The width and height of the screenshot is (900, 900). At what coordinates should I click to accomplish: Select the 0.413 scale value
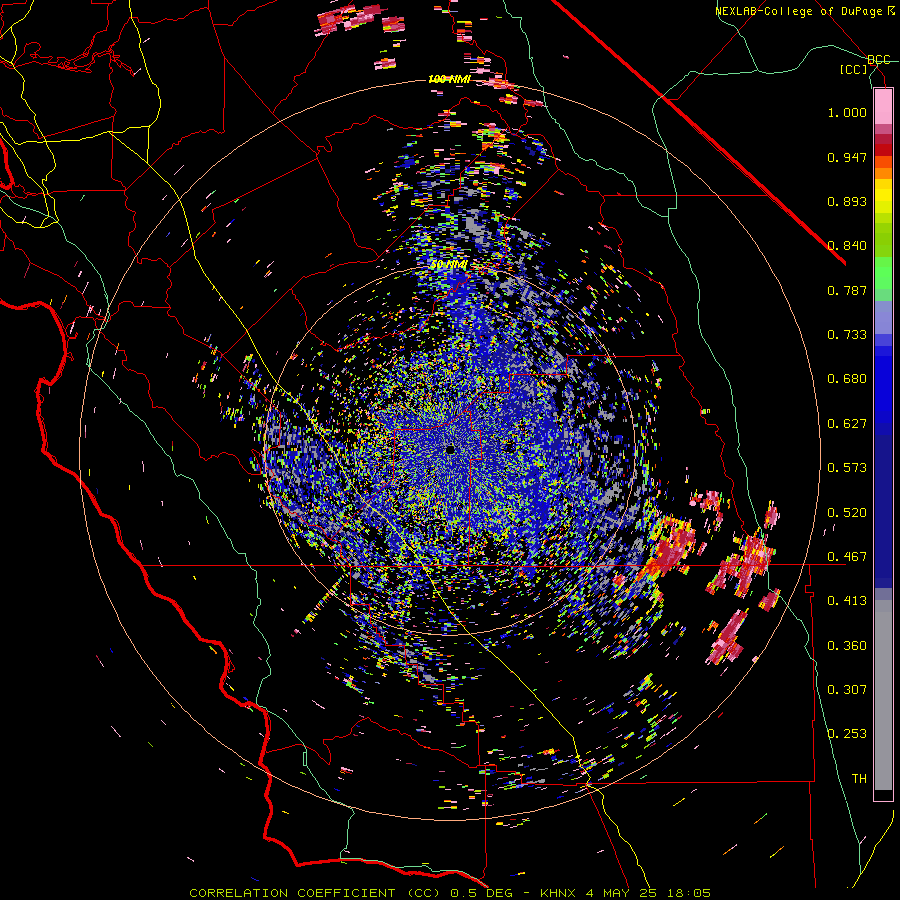[x=847, y=601]
